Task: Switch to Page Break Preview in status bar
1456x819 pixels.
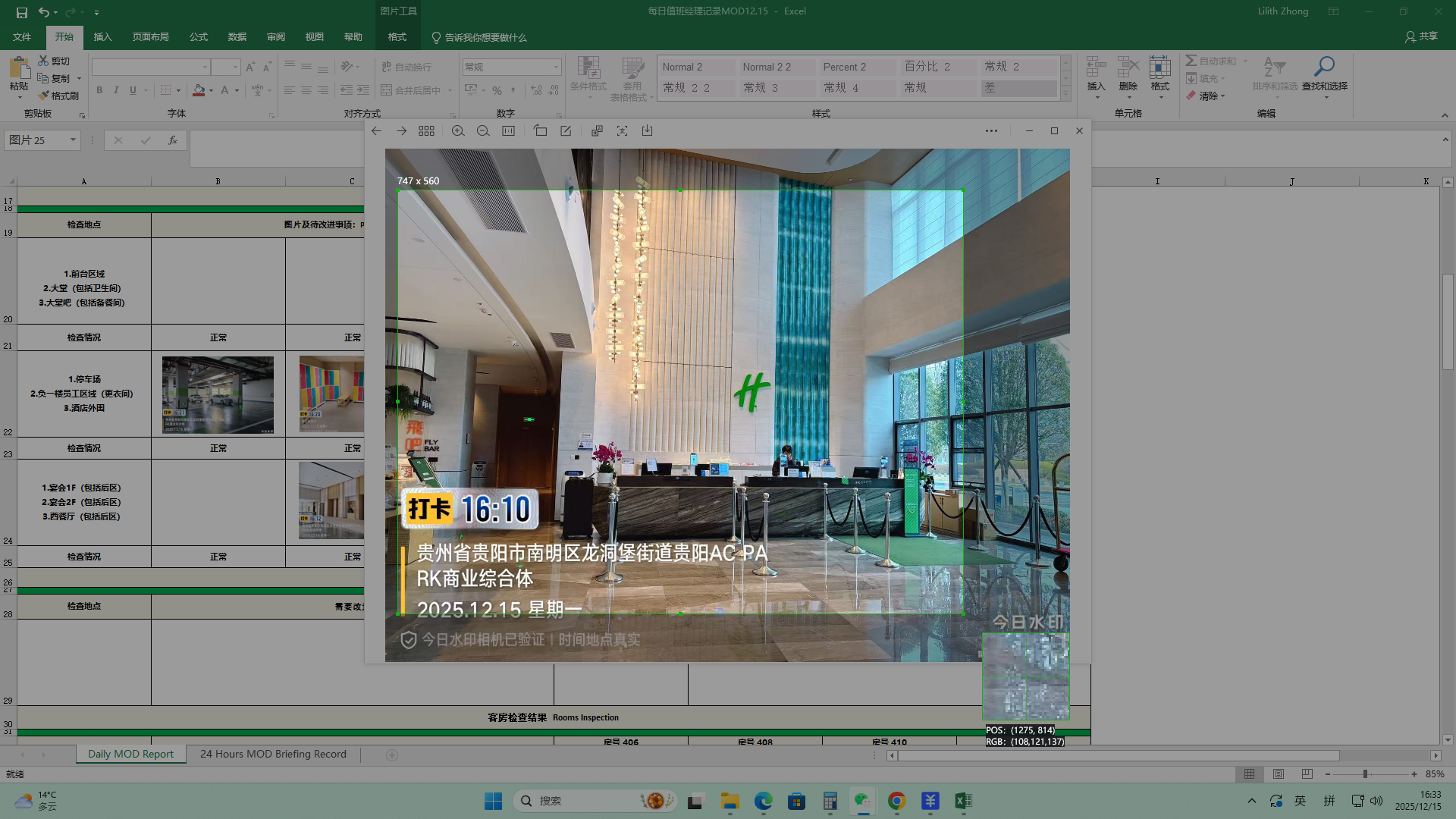Action: pos(1307,774)
